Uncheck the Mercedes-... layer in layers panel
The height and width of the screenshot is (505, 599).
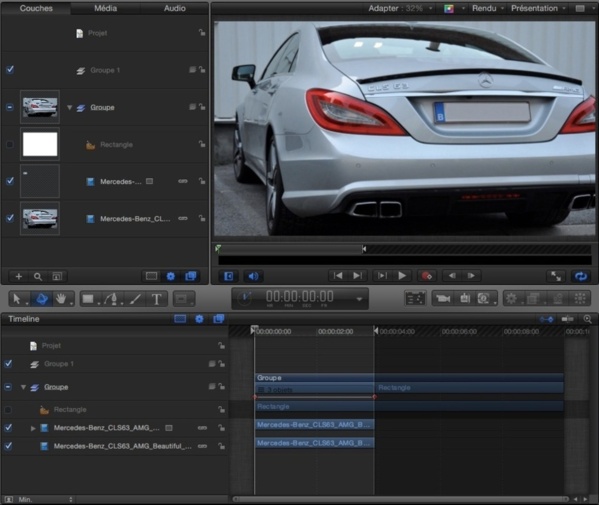click(x=10, y=181)
